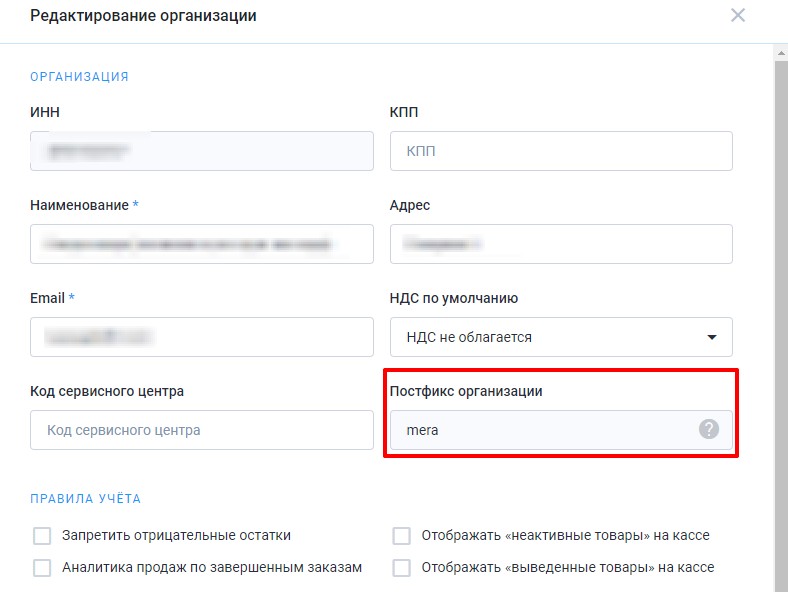Enable the negative stock prohibition checkbox
This screenshot has height=592, width=788.
[42, 536]
